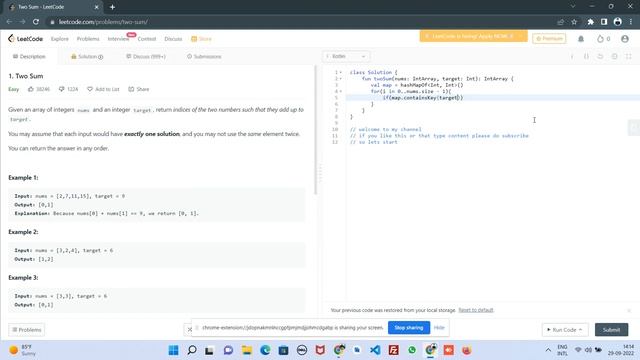This screenshot has height=360, width=640.
Task: Click the Share problem icon
Action: (131, 89)
